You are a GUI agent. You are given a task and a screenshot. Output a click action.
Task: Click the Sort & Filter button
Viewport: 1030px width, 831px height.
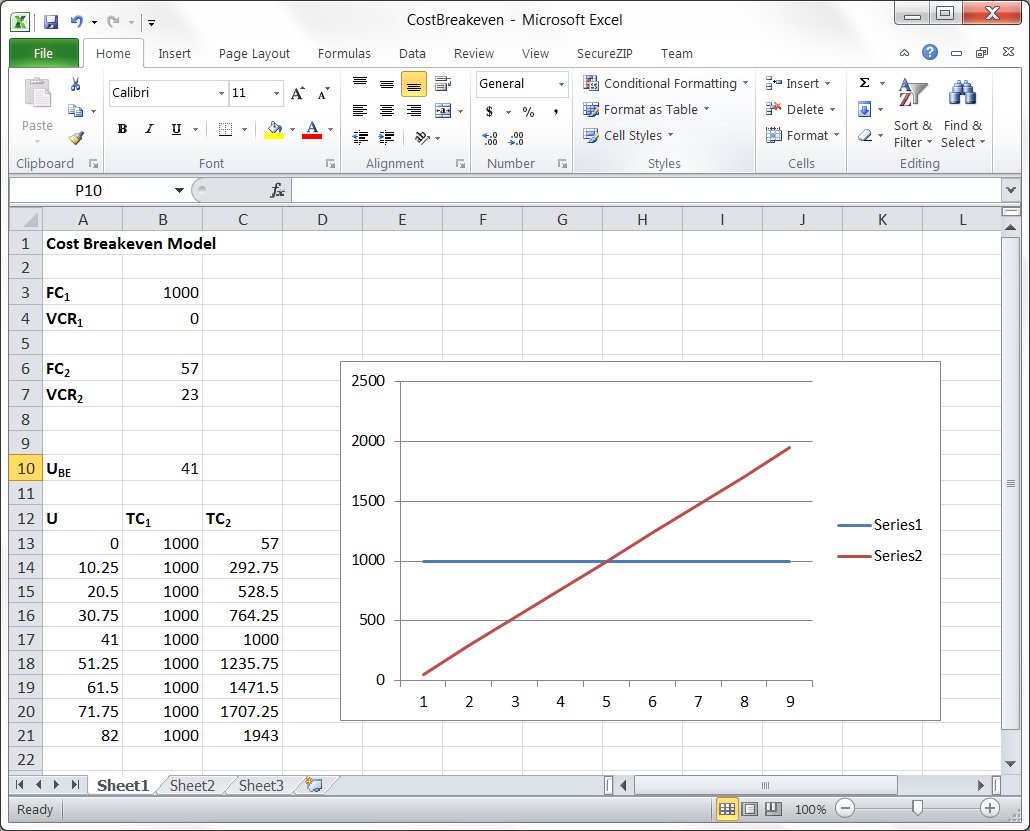[911, 116]
